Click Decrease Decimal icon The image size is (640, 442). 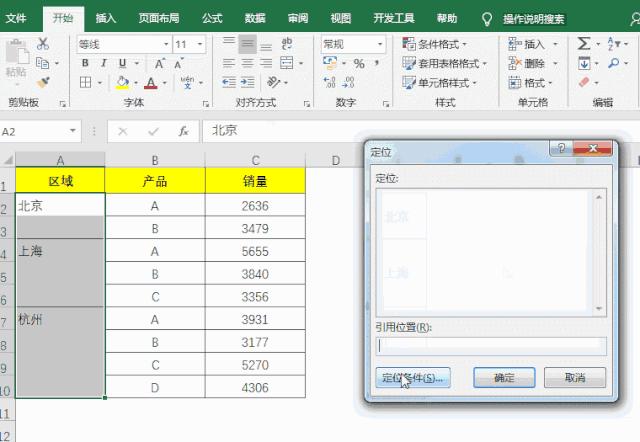[348, 83]
